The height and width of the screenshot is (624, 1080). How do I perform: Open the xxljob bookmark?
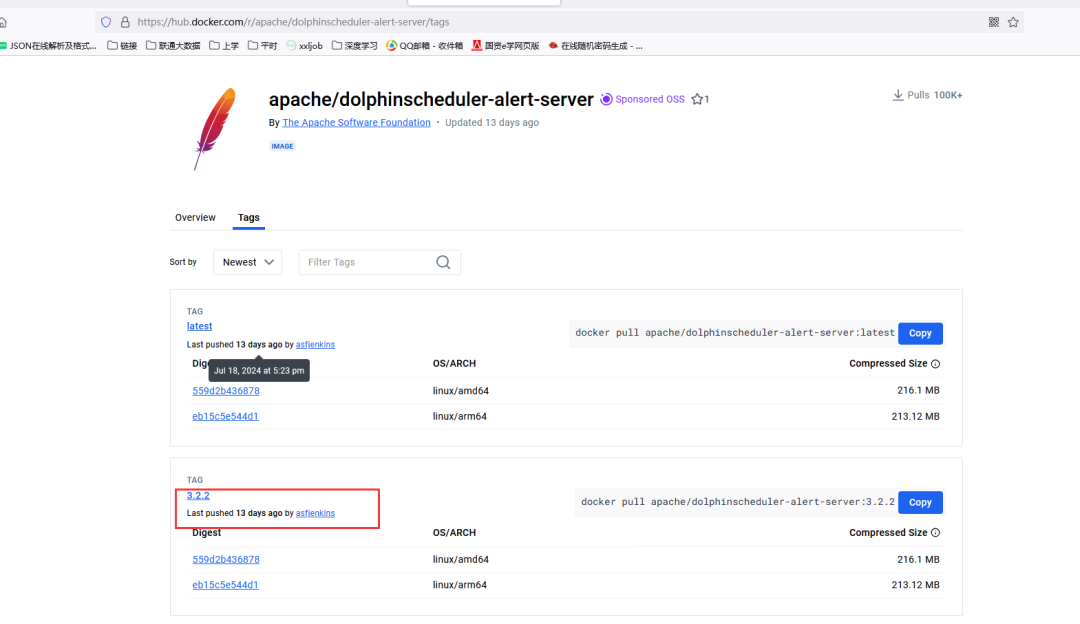pyautogui.click(x=304, y=46)
